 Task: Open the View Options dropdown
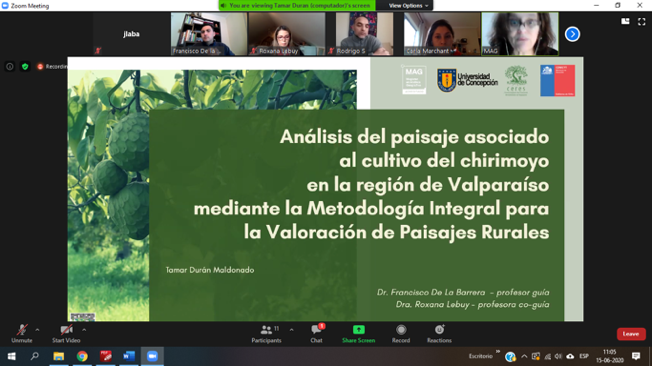(x=408, y=5)
